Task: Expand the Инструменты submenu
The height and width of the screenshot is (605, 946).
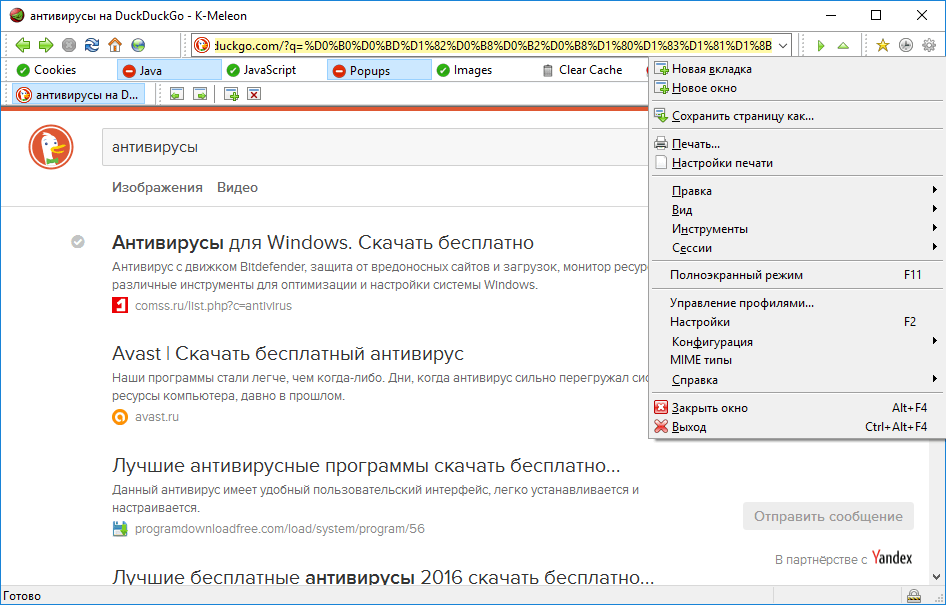Action: pos(796,229)
